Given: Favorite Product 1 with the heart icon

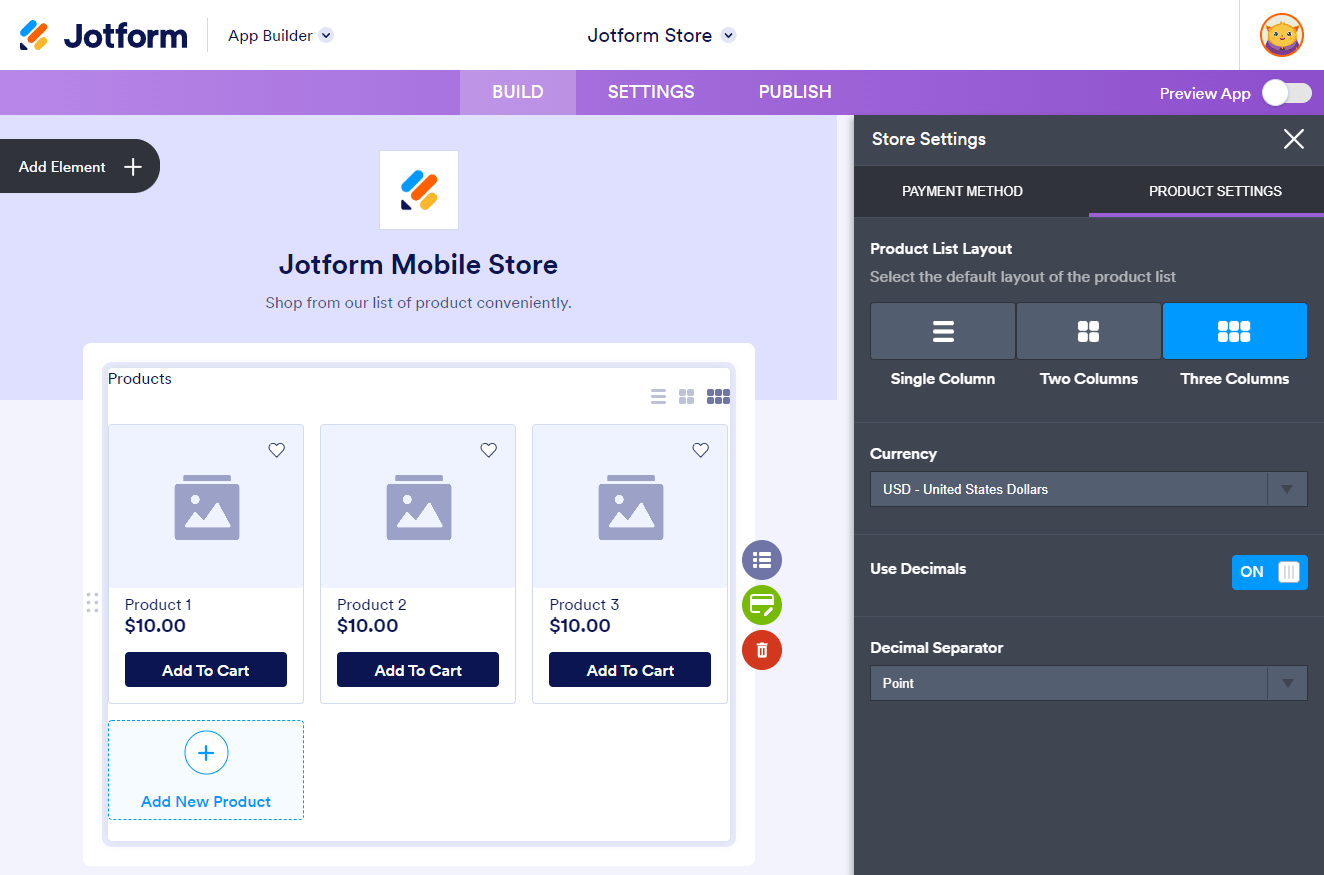Looking at the screenshot, I should pyautogui.click(x=277, y=450).
